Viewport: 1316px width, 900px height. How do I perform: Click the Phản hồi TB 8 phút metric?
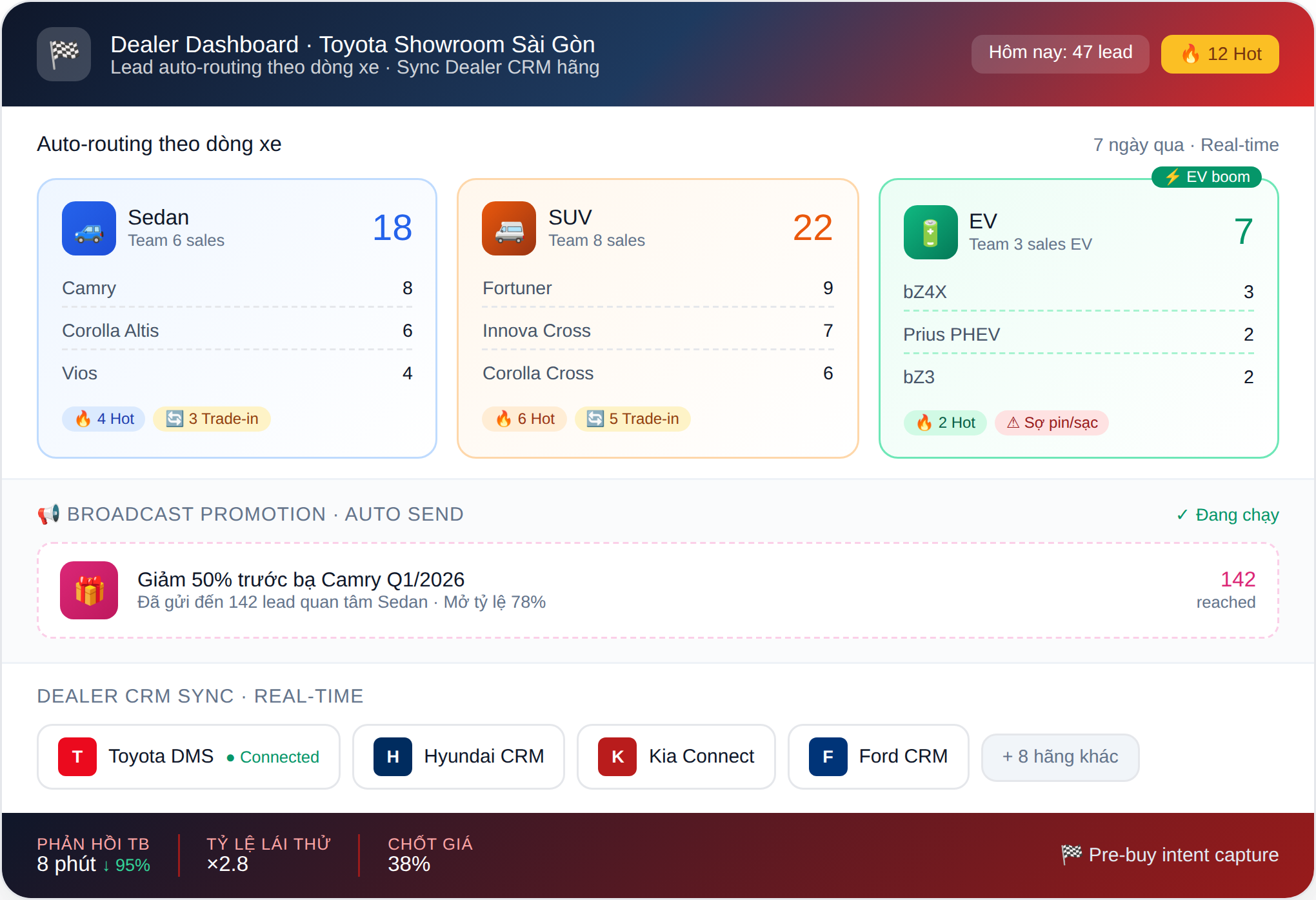[x=94, y=855]
